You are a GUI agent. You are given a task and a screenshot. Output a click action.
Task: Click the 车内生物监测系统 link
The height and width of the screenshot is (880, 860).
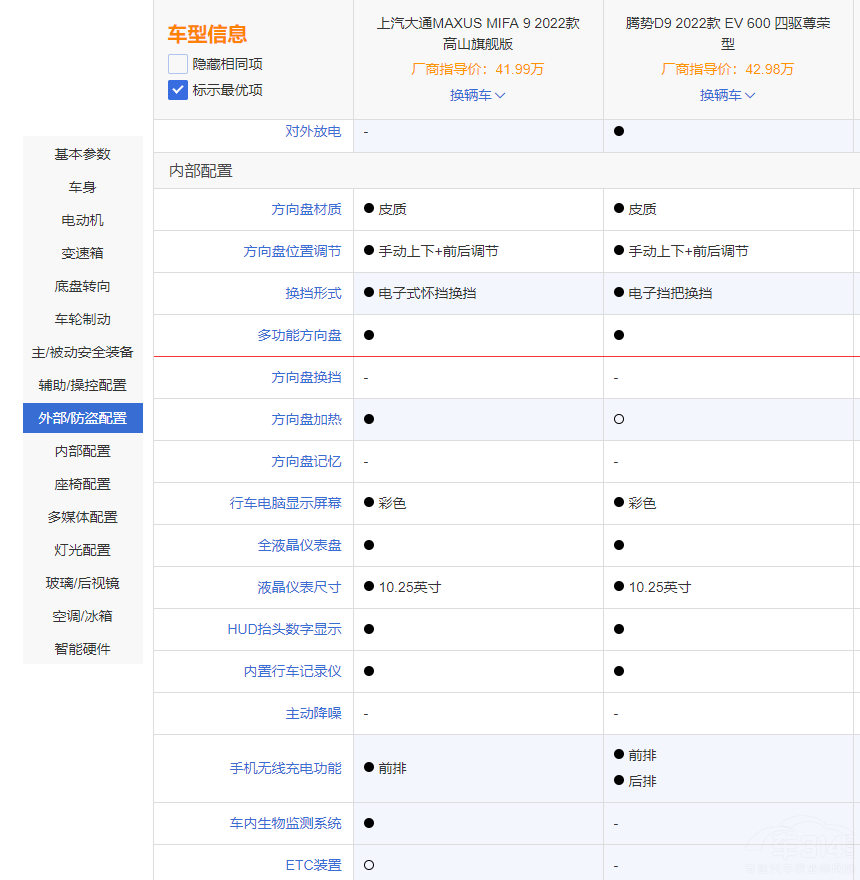point(285,823)
